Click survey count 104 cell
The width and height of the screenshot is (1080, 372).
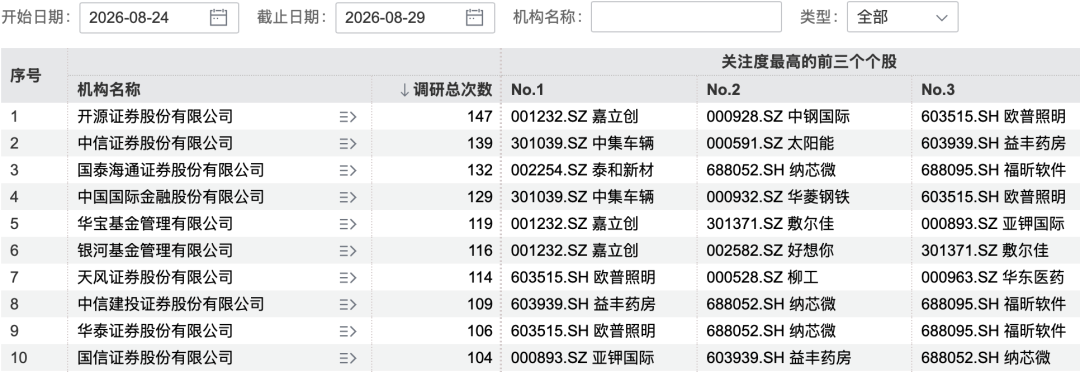(x=480, y=358)
